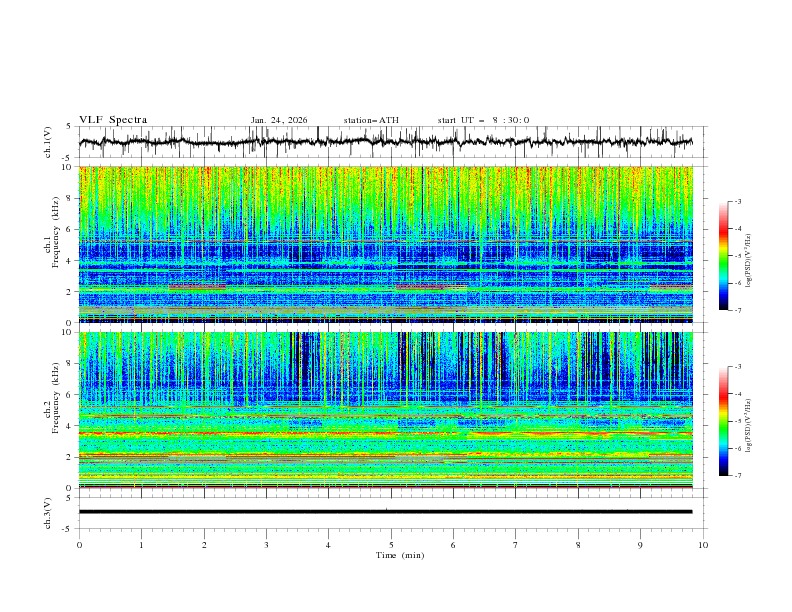The width and height of the screenshot is (792, 612).
Task: Click the "Time (min)" x-axis label
Action: point(400,555)
